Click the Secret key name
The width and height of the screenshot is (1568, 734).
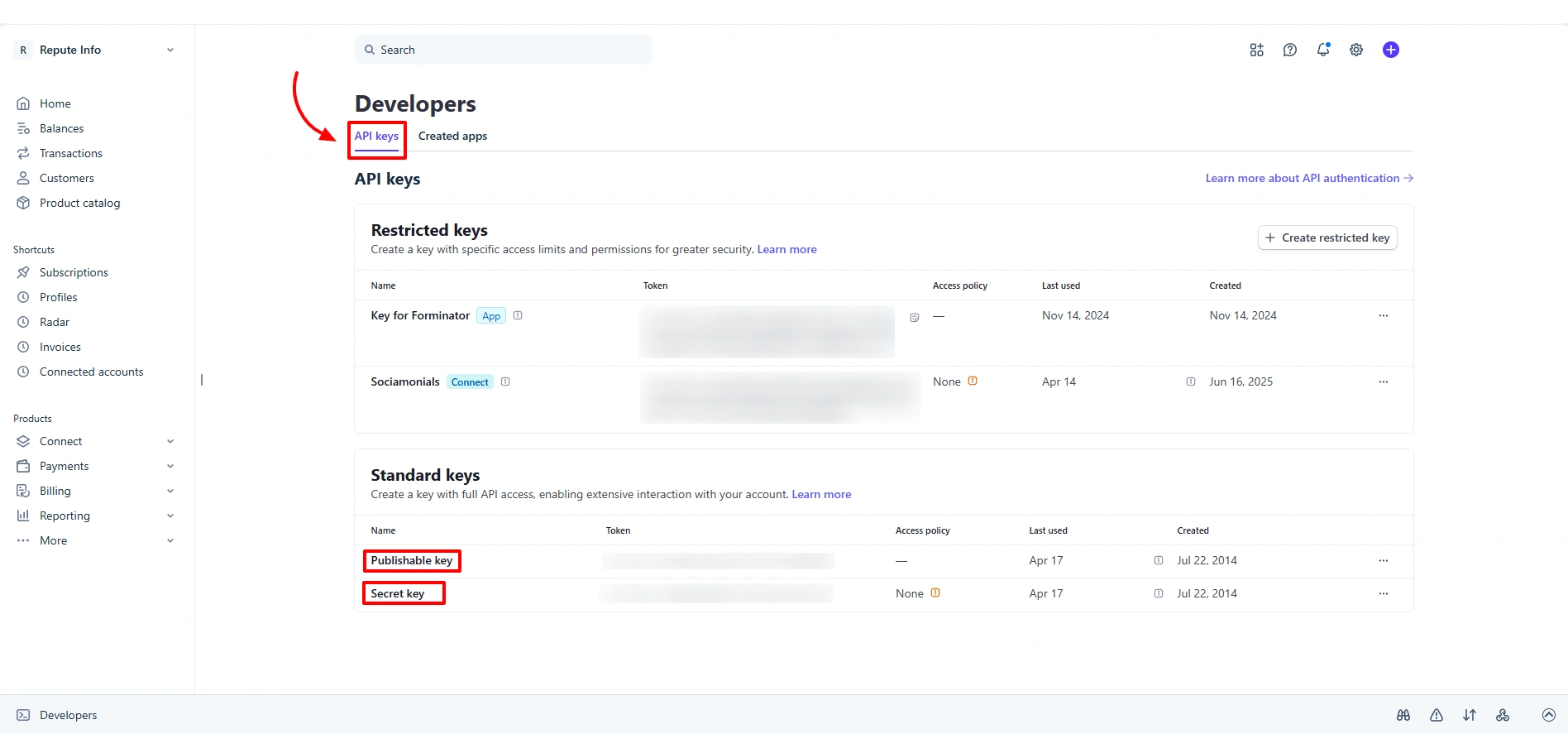coord(398,593)
